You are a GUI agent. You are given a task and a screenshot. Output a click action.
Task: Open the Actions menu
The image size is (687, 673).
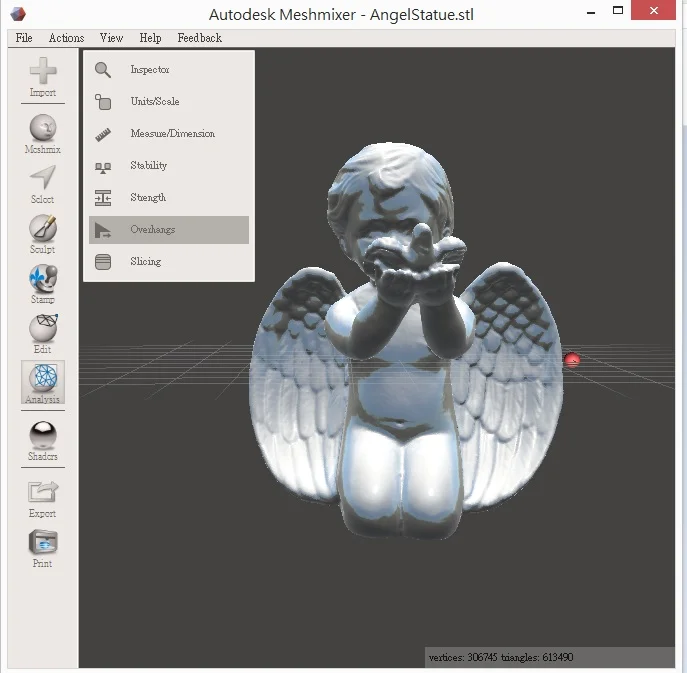pyautogui.click(x=67, y=38)
